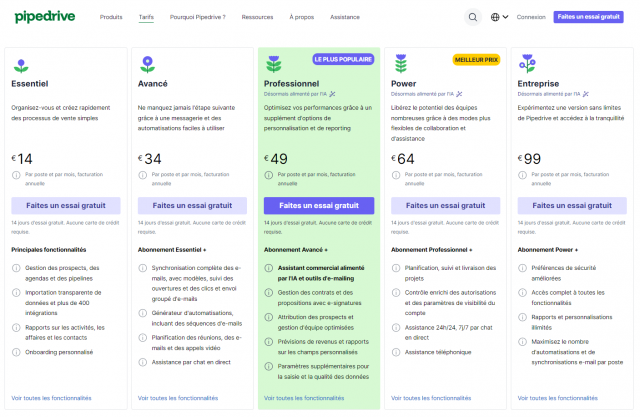Screen dimensions: 640x417
Task: Click info icon for Assistance téléphonique
Action: point(396,352)
